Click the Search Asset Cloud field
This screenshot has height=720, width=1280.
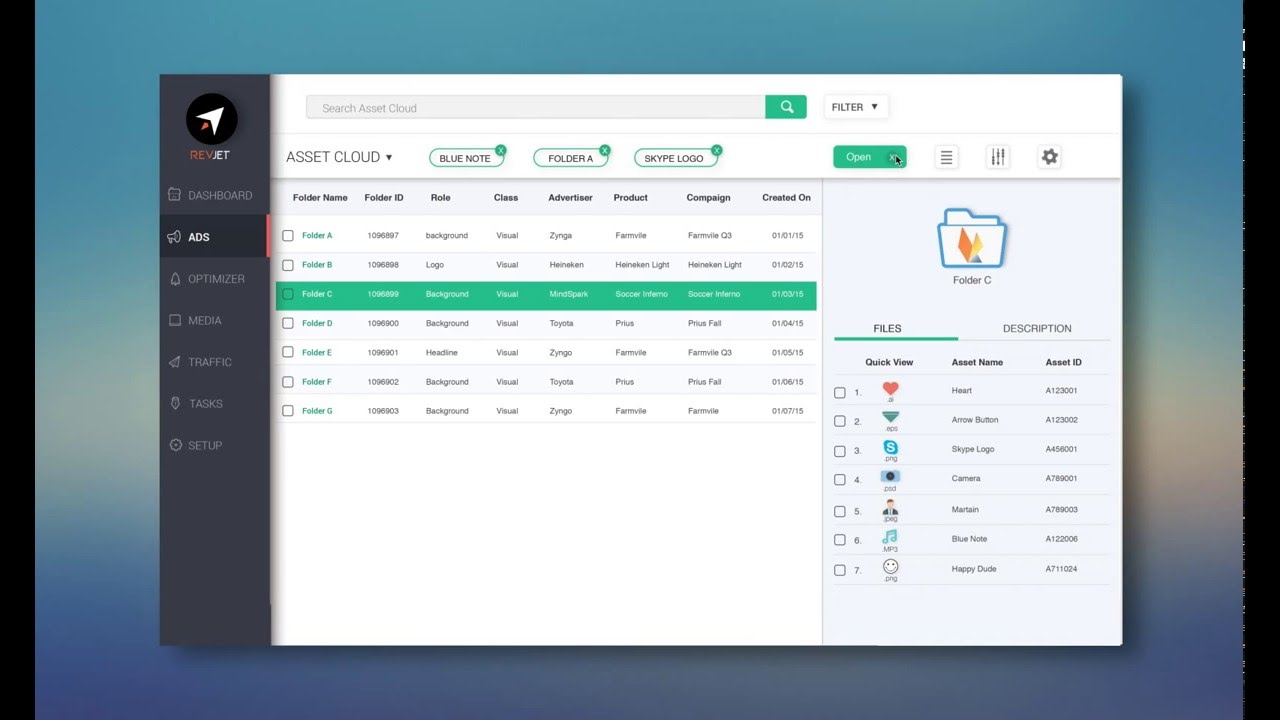pyautogui.click(x=535, y=107)
